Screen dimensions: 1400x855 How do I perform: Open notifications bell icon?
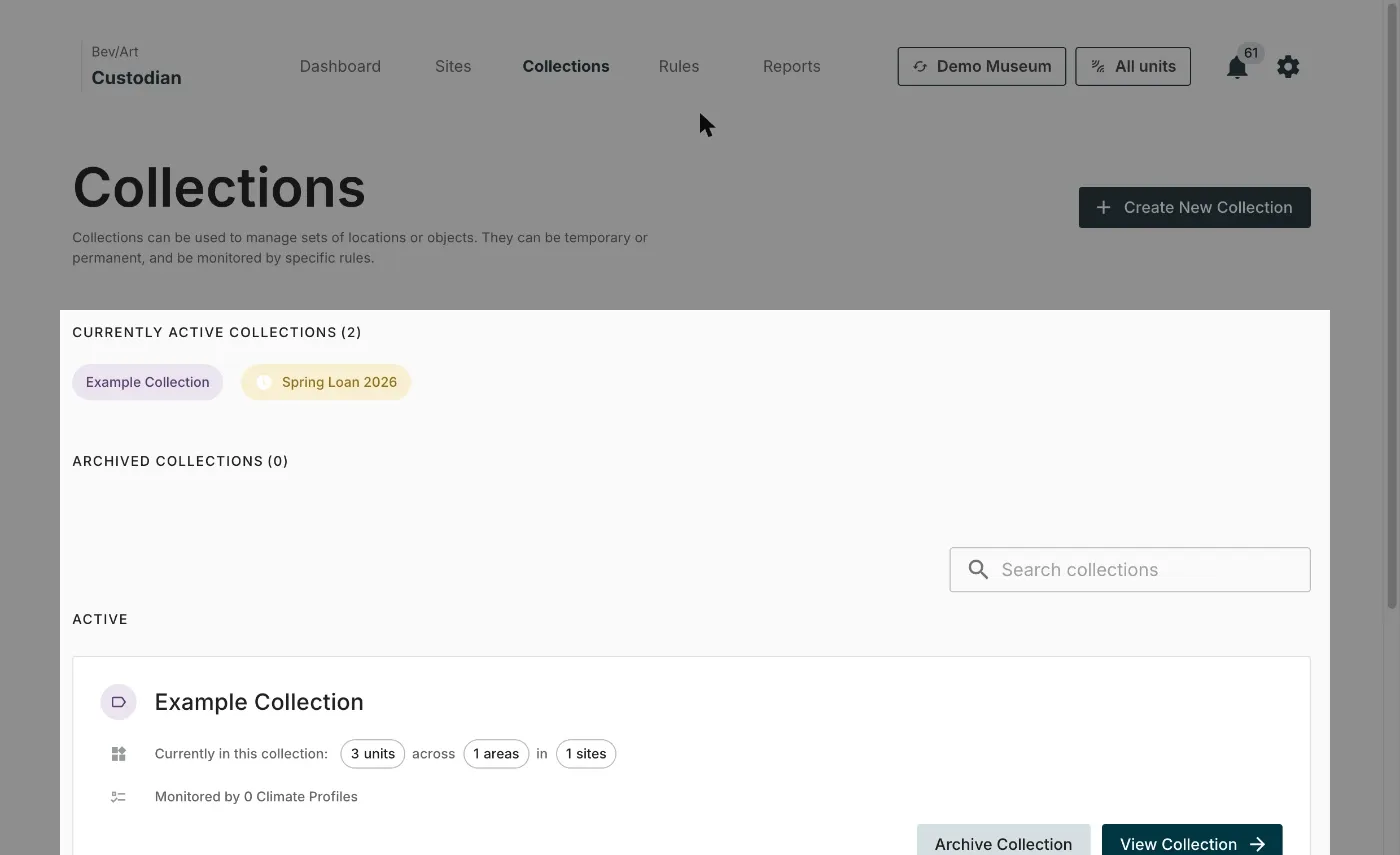click(1237, 68)
